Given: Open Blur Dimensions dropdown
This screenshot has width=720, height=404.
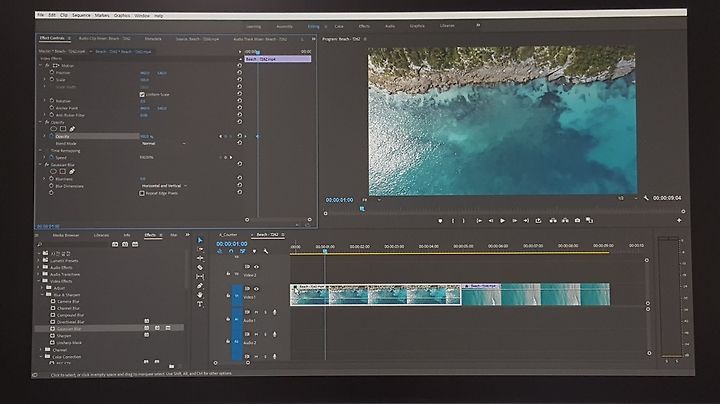Looking at the screenshot, I should point(164,186).
